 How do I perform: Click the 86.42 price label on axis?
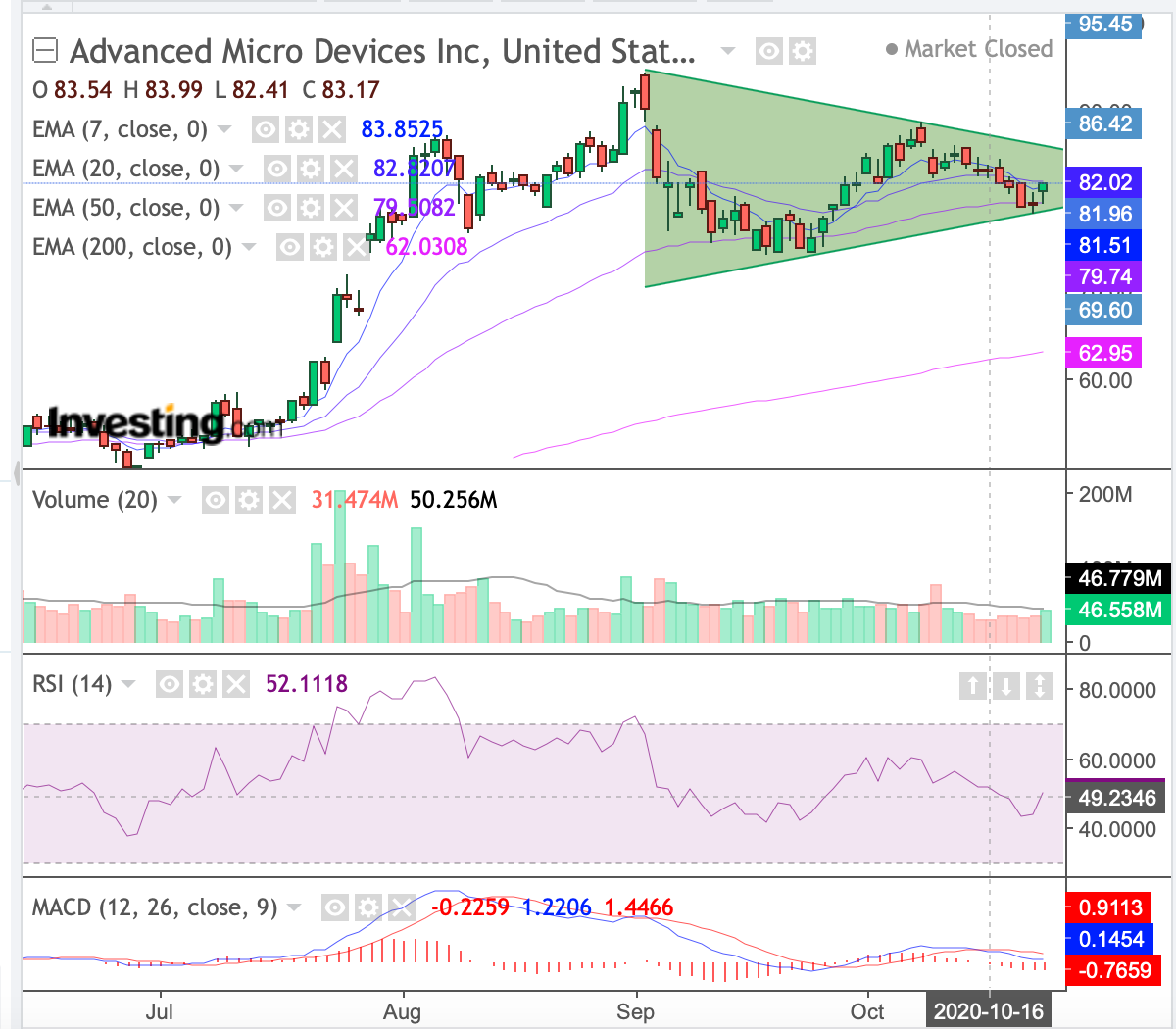(1104, 123)
